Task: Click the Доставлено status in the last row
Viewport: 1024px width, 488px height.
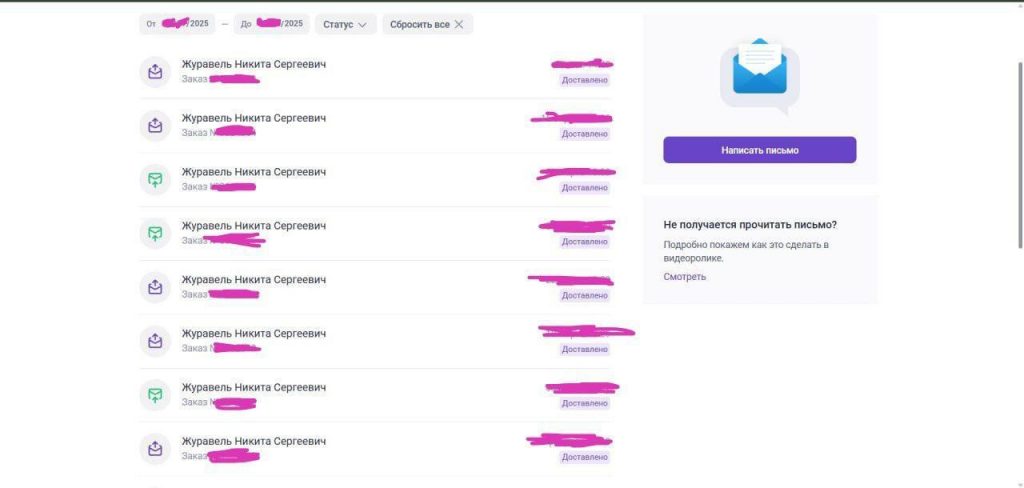Action: click(584, 457)
